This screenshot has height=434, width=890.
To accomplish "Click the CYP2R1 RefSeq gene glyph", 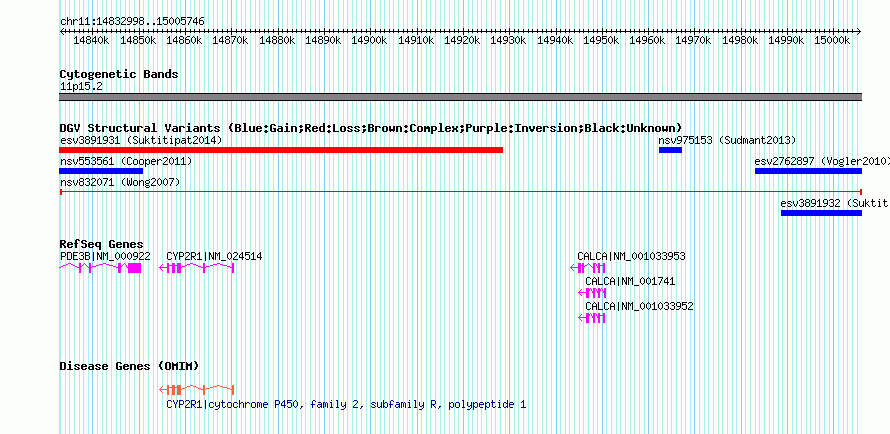I will point(197,268).
